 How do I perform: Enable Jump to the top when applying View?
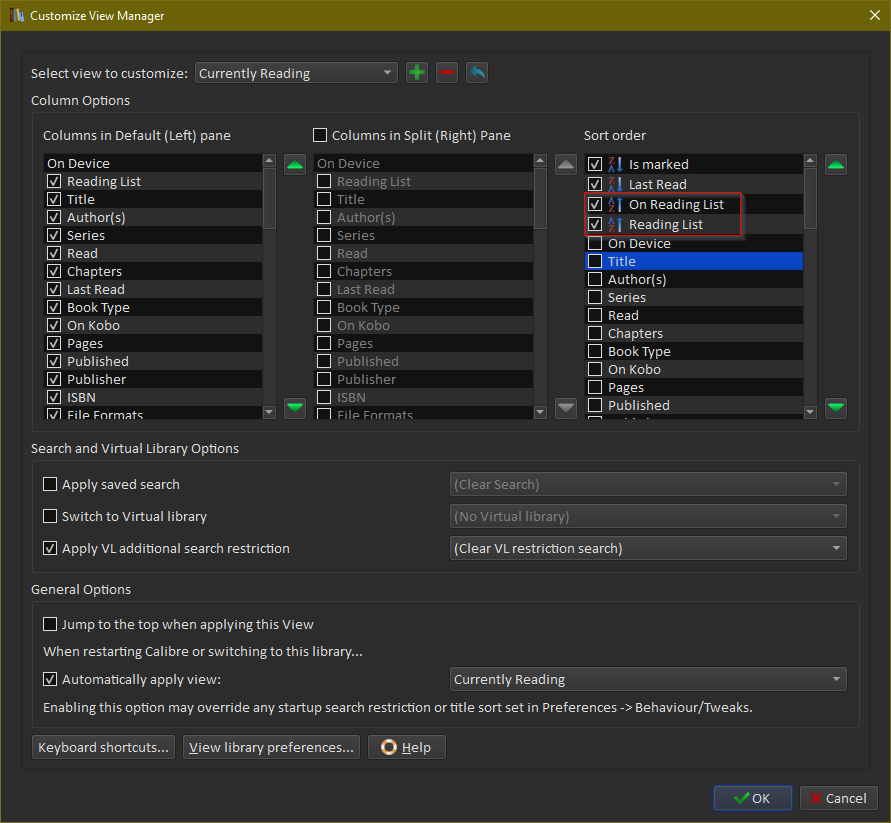50,624
